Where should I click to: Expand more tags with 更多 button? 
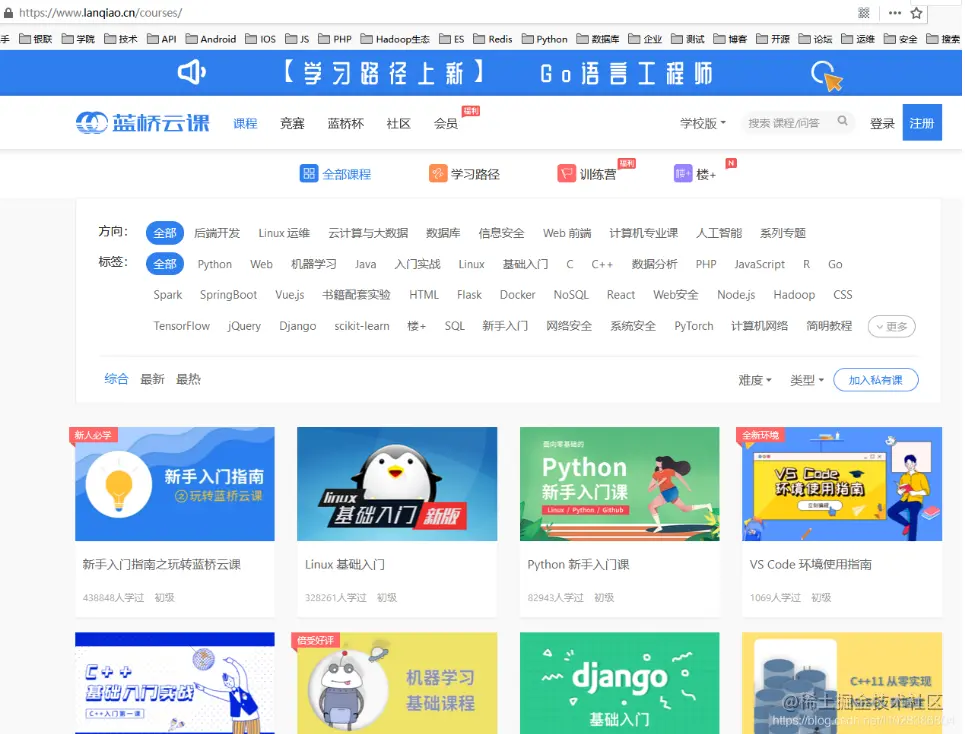(891, 326)
